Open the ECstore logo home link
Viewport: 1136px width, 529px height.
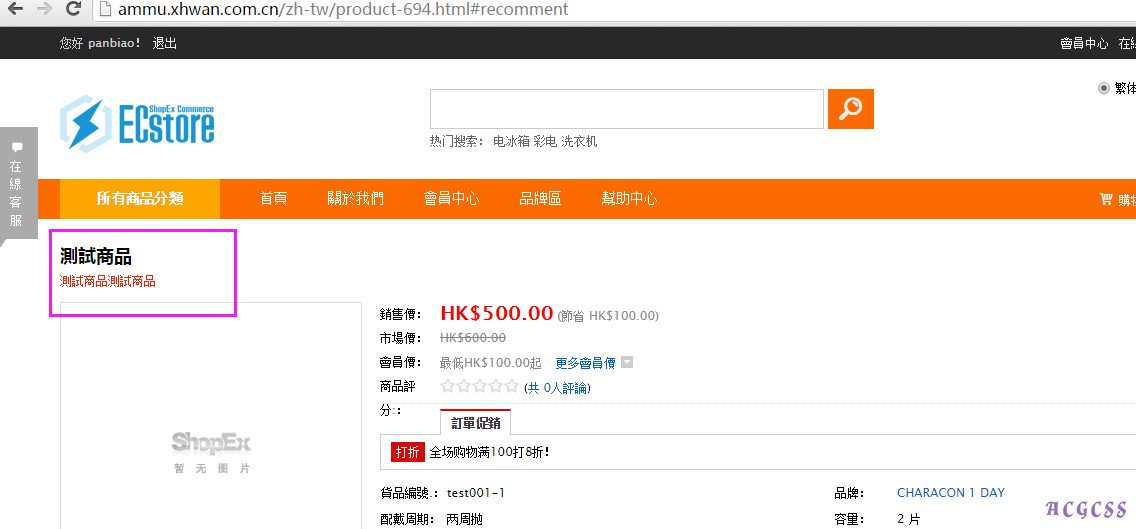[x=138, y=122]
